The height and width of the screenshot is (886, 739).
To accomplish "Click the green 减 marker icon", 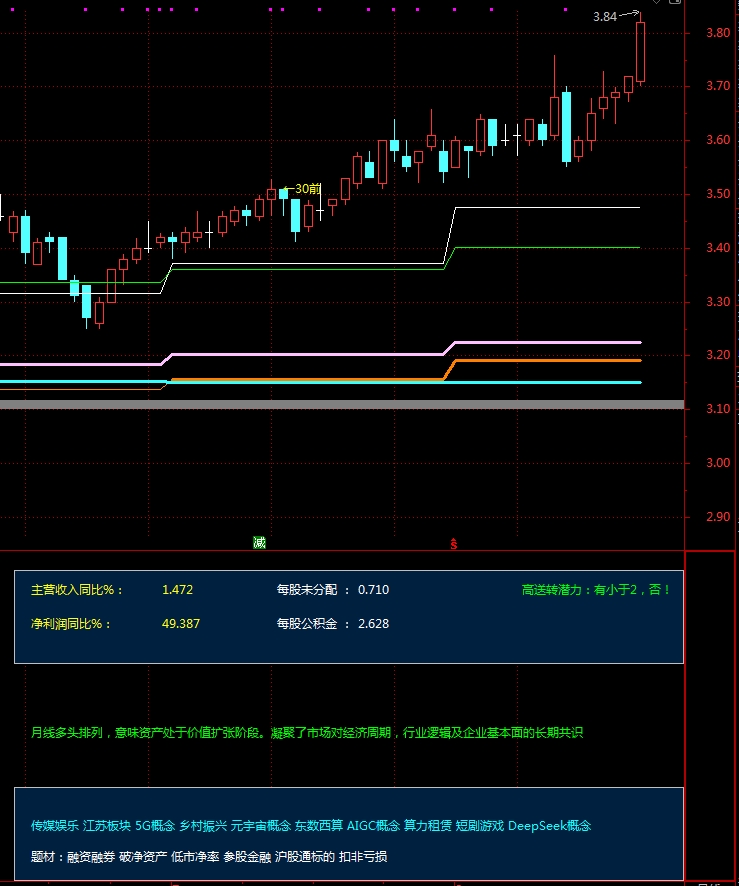I will (259, 543).
